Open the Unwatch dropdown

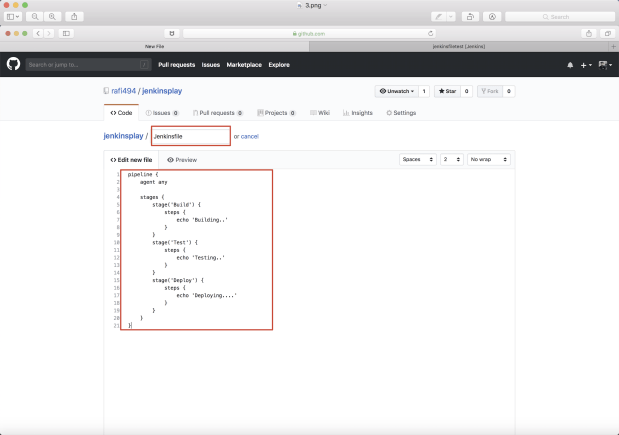(x=397, y=91)
